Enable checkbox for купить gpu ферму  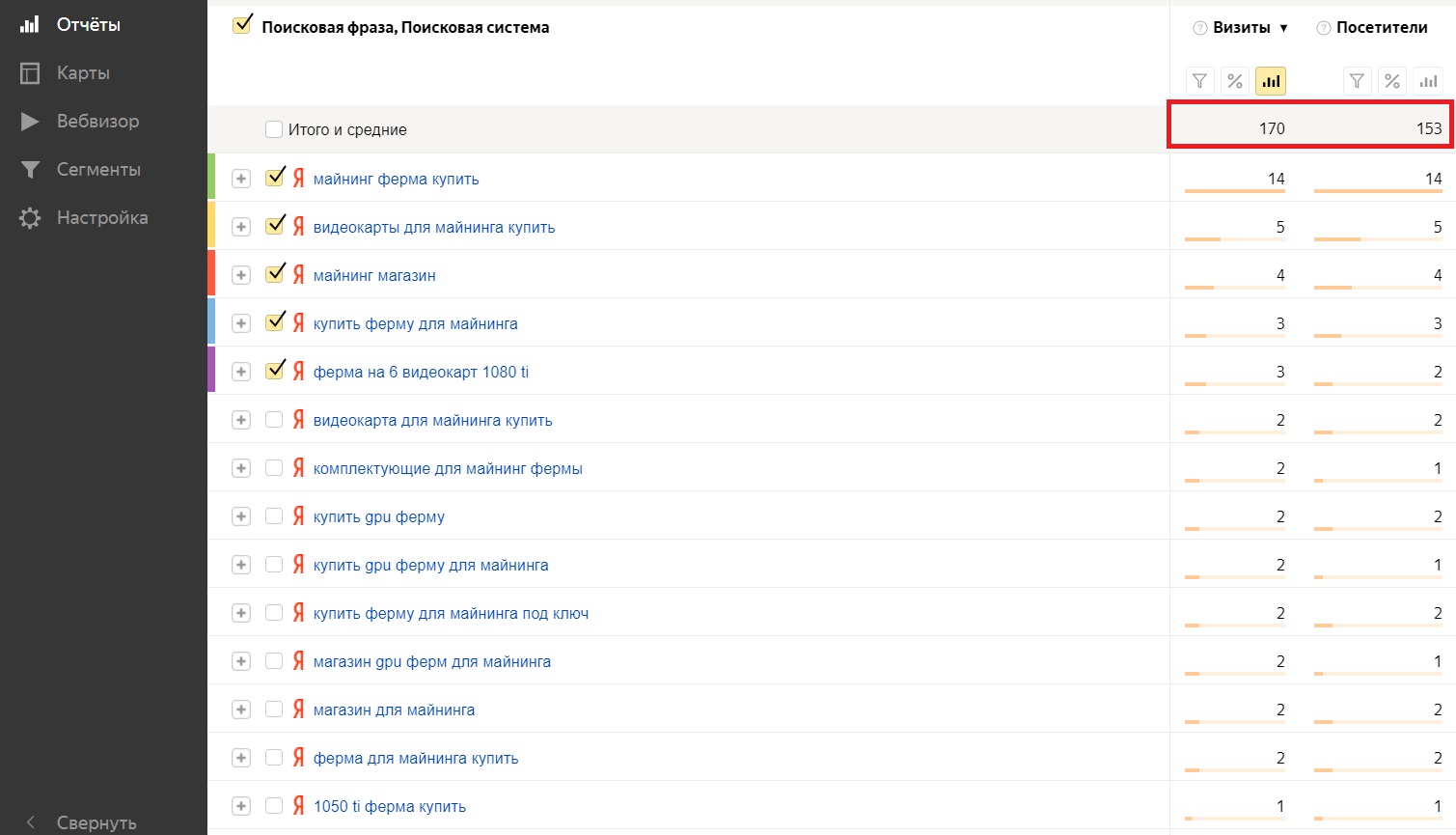(x=274, y=516)
